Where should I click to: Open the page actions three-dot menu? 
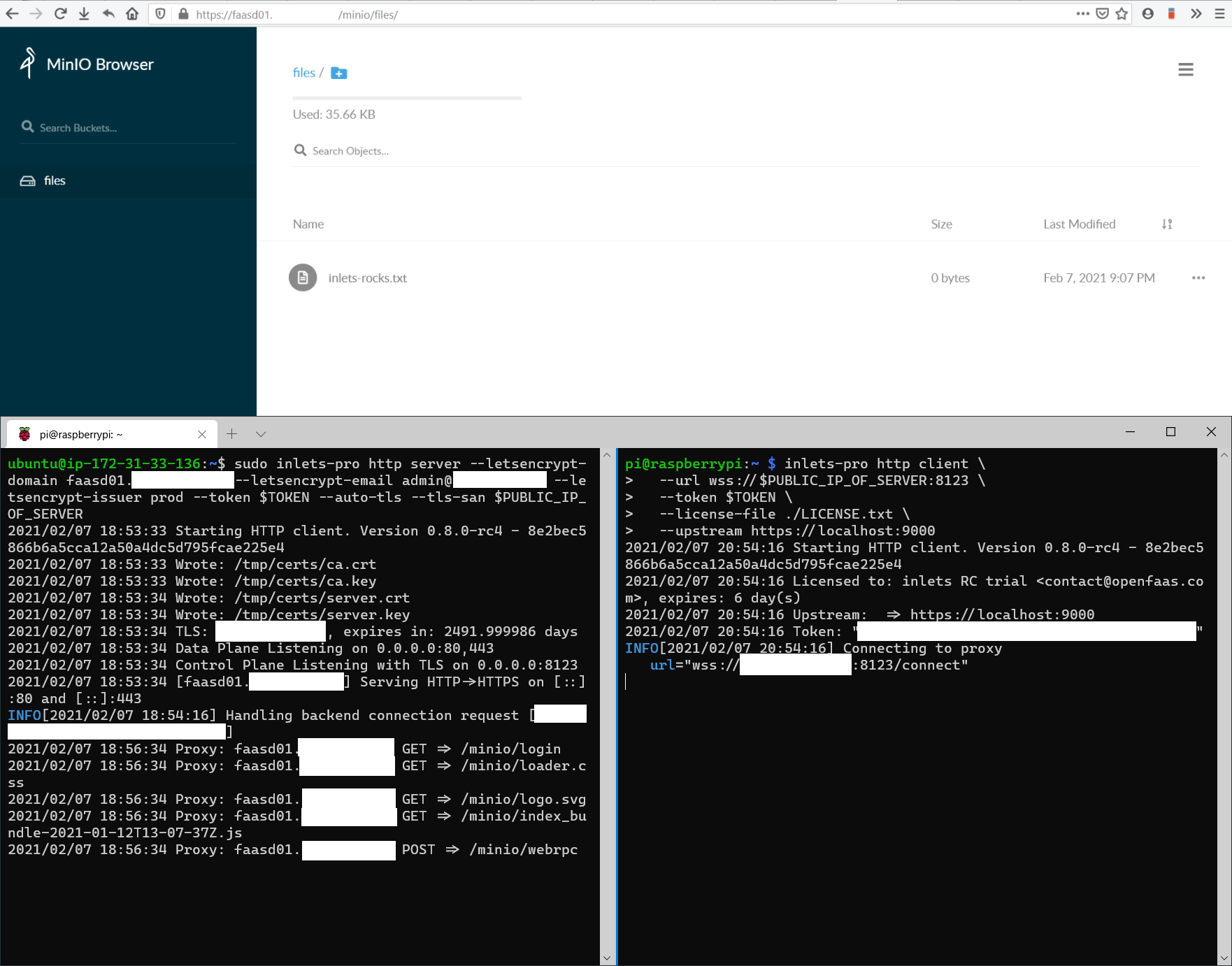coord(1083,14)
